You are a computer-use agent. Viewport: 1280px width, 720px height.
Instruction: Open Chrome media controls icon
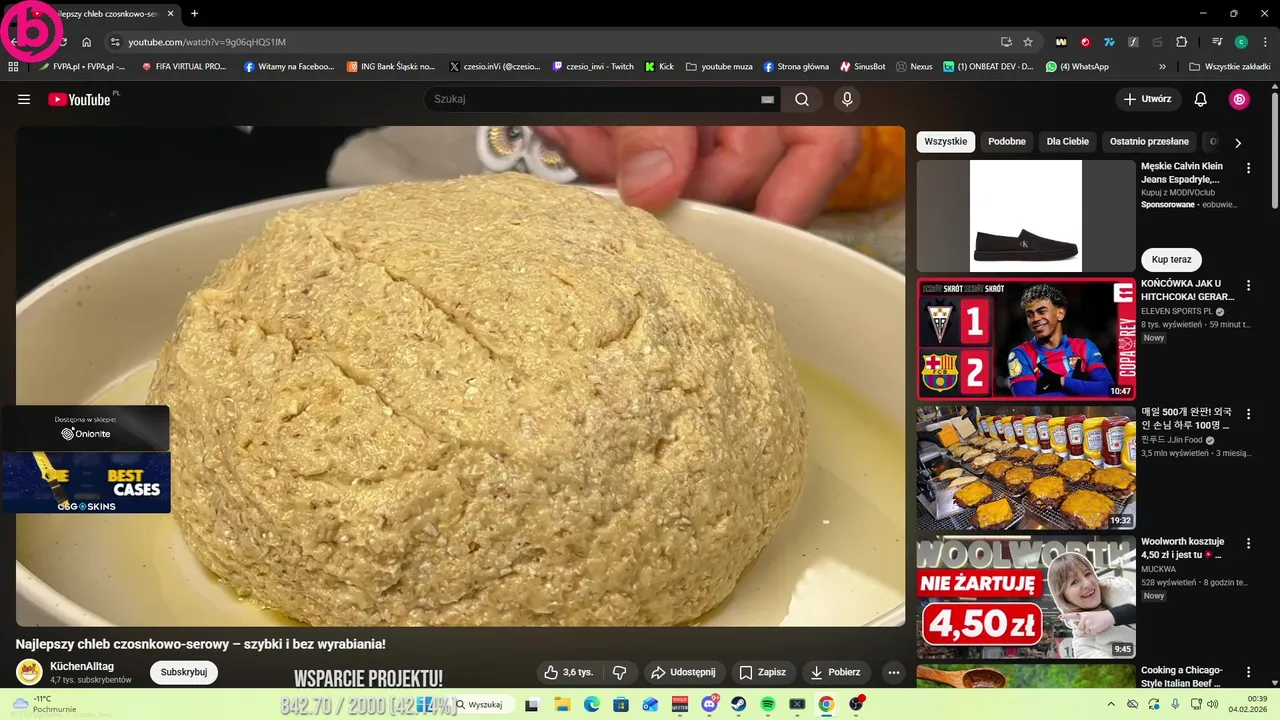(1217, 42)
